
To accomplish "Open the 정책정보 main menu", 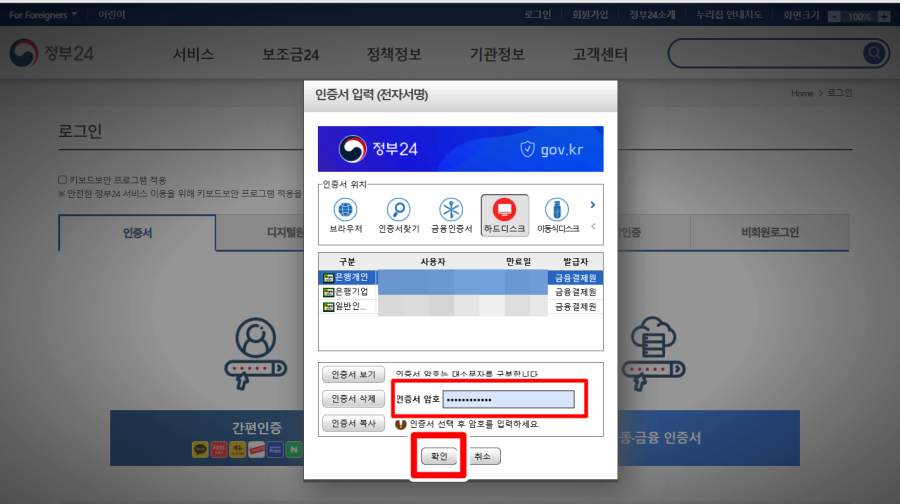I will point(394,55).
